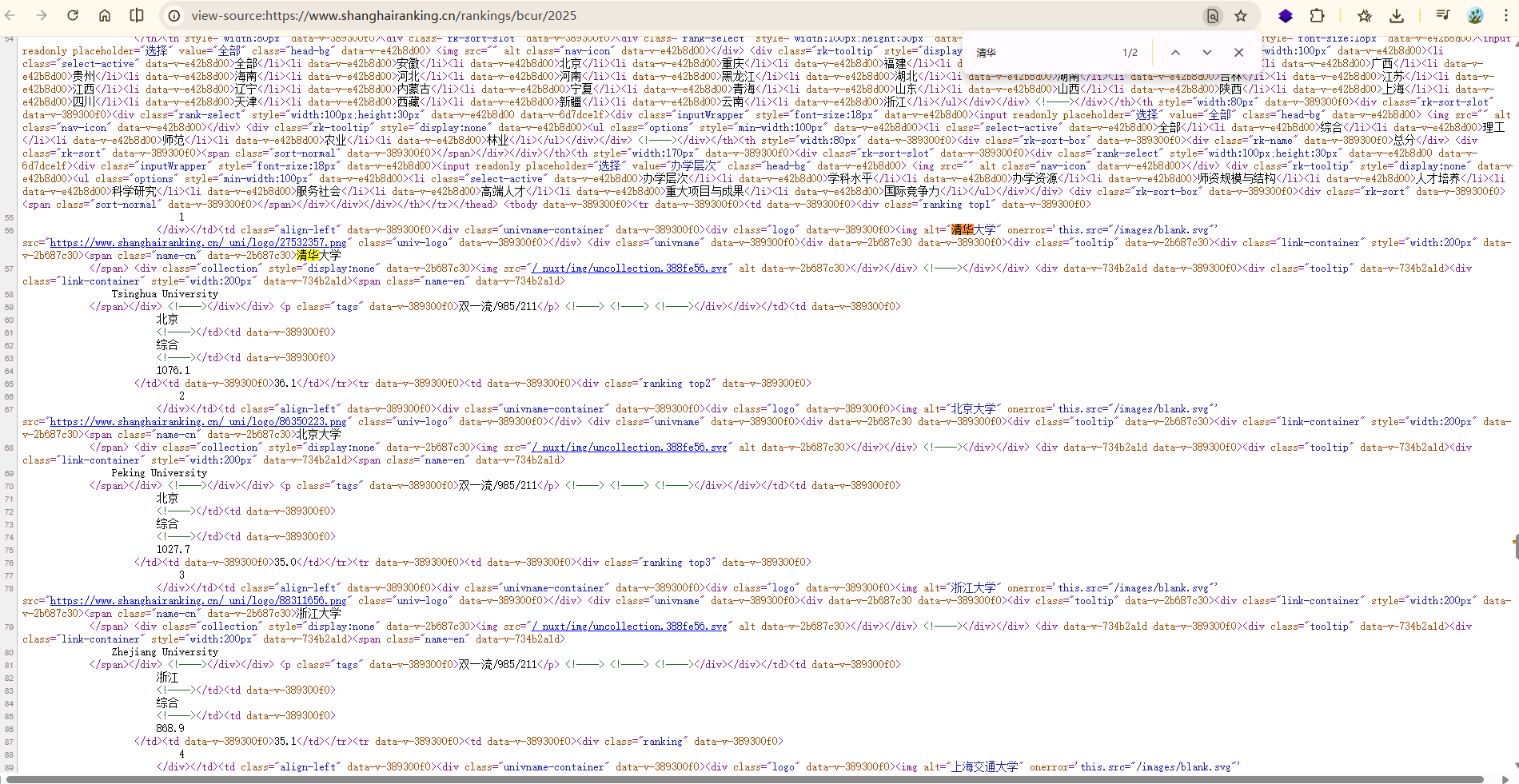Click the 上海交通大学 alt text
This screenshot has width=1519, height=784.
[984, 766]
